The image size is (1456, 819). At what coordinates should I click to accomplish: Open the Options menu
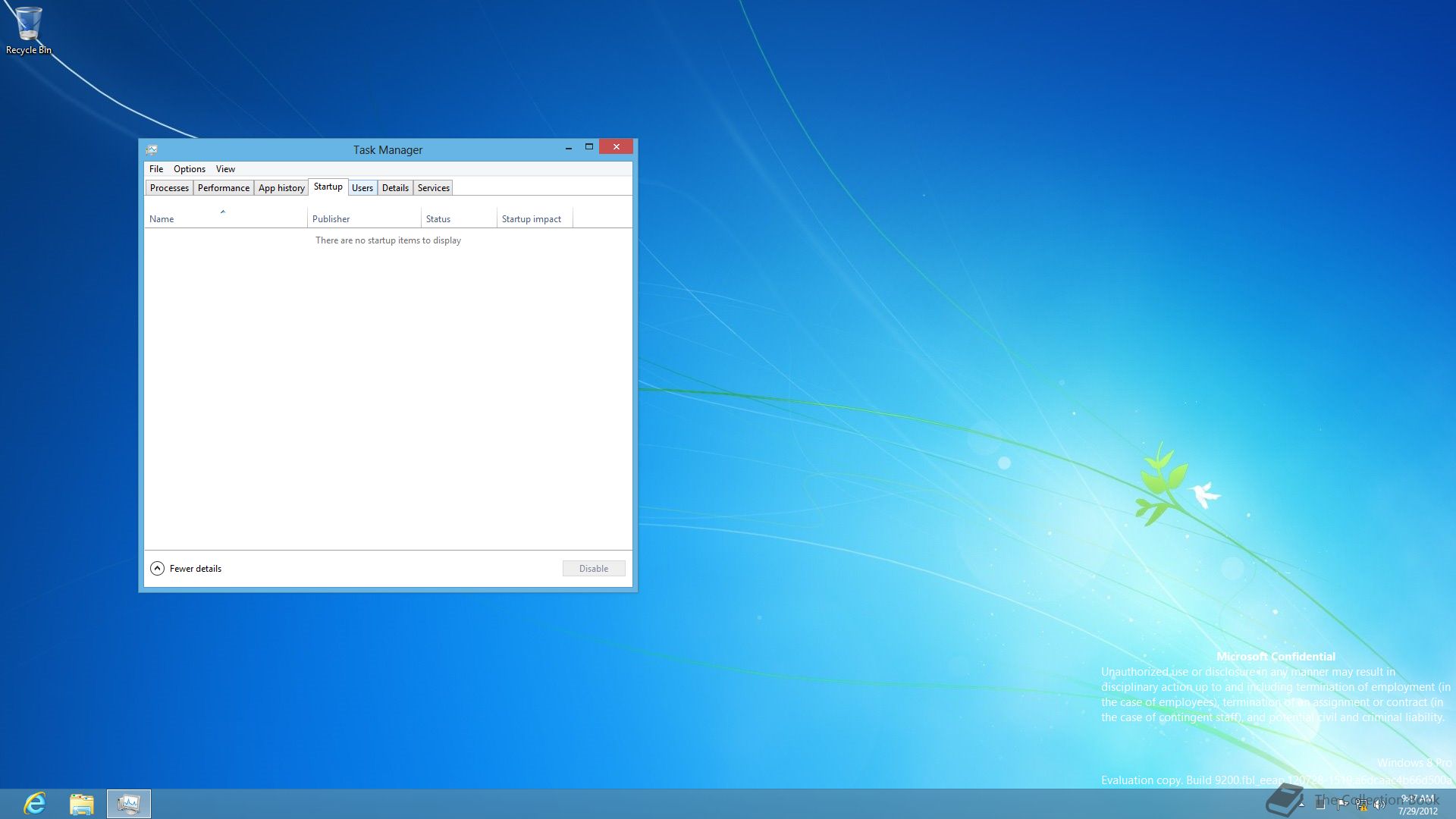tap(189, 169)
